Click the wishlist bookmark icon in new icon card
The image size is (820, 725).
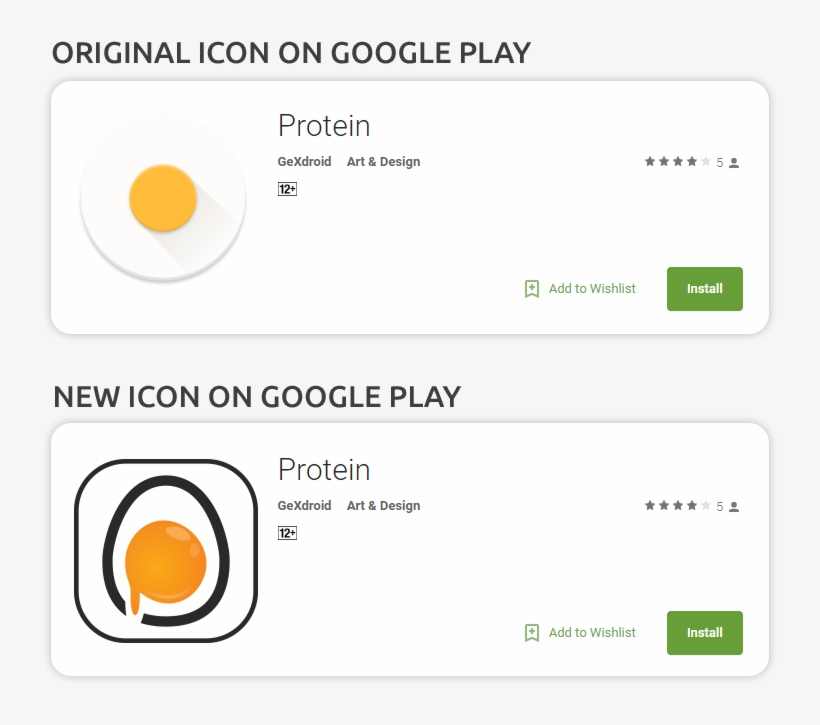click(532, 633)
